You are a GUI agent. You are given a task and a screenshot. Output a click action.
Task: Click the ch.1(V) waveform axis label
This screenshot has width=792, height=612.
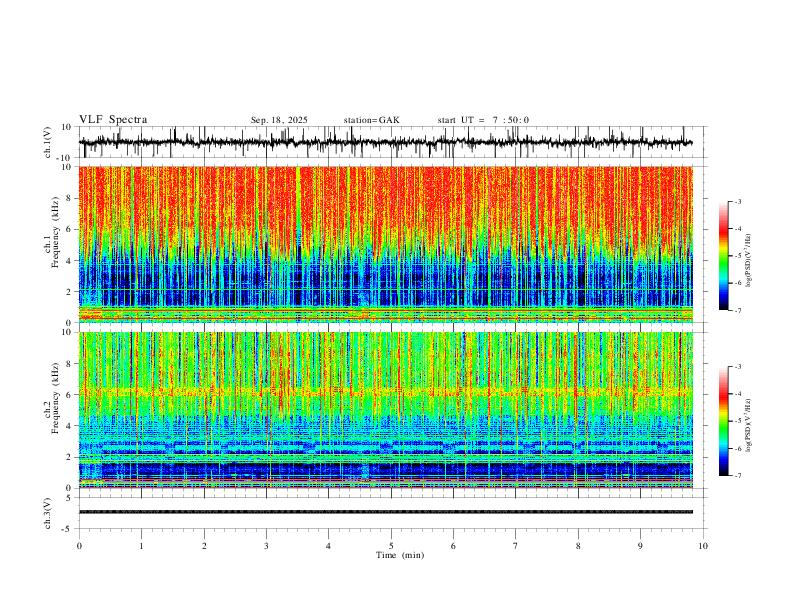click(x=48, y=142)
